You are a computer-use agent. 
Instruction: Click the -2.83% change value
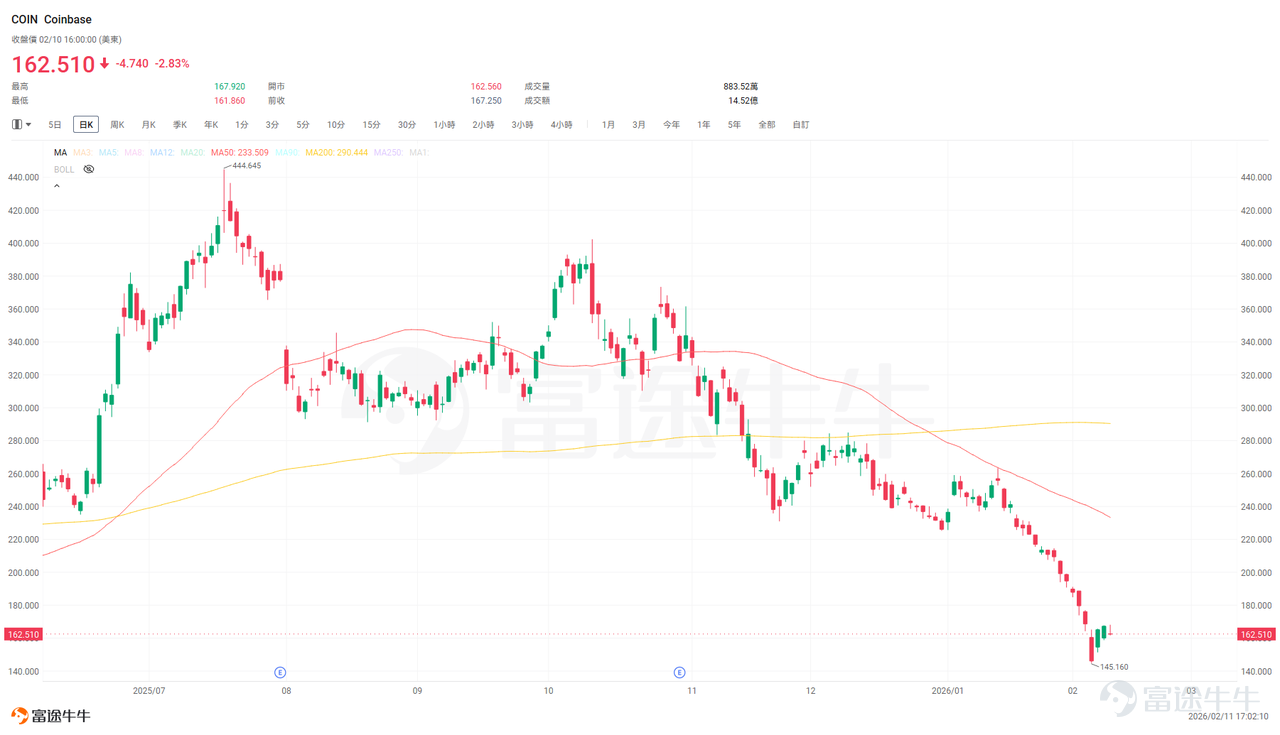pos(172,64)
